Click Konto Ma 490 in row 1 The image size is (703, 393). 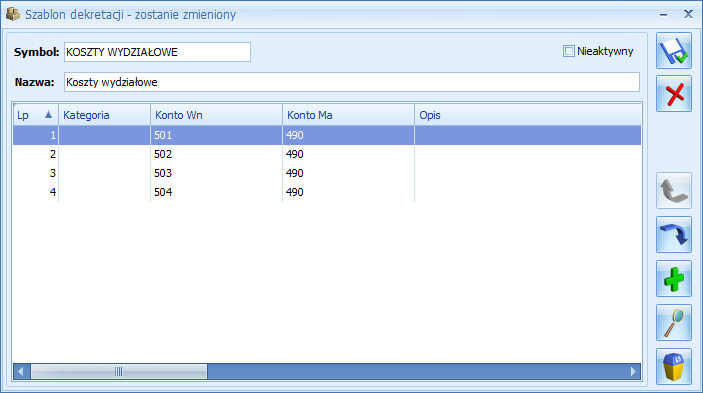pos(348,135)
